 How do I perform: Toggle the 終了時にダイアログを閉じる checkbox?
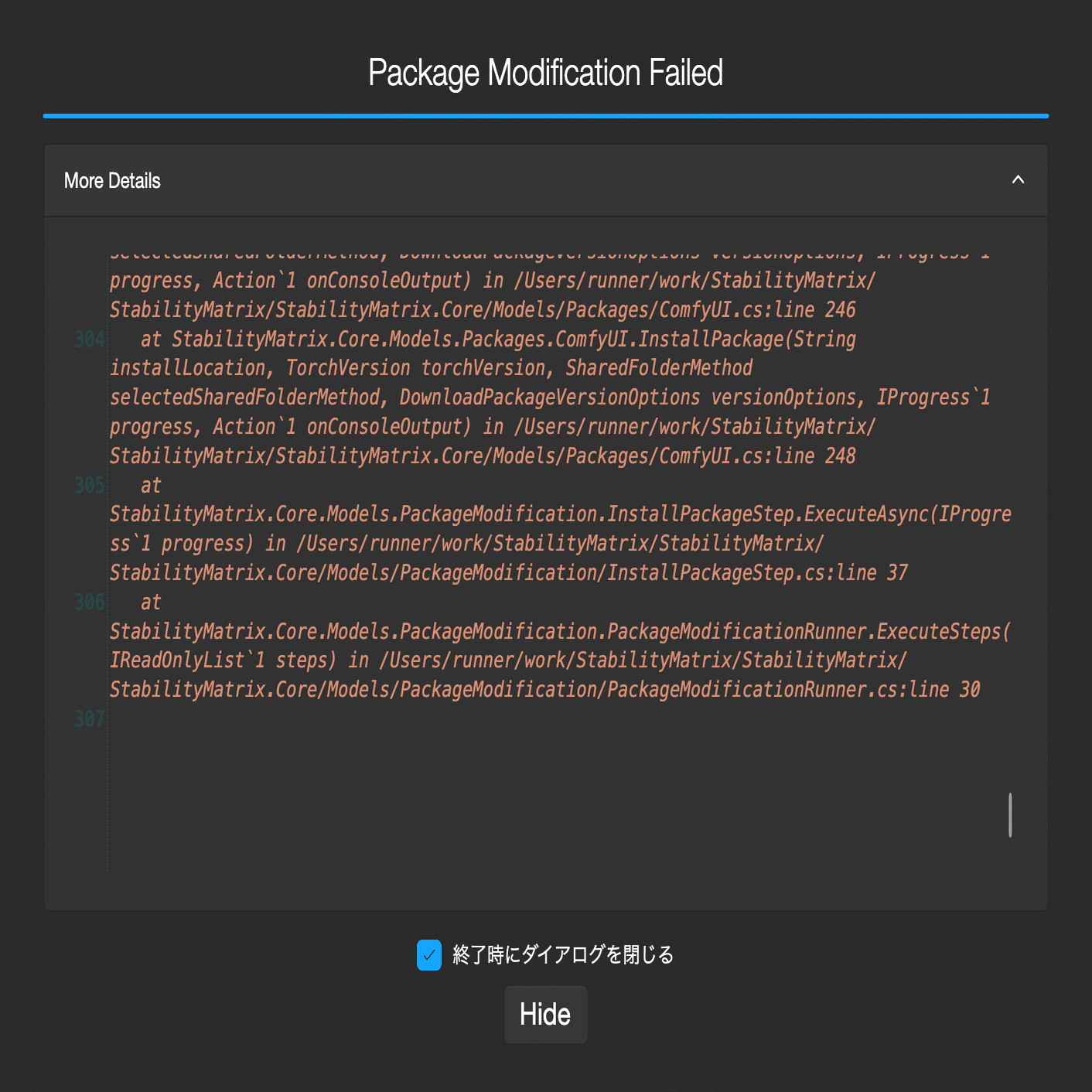(x=429, y=955)
